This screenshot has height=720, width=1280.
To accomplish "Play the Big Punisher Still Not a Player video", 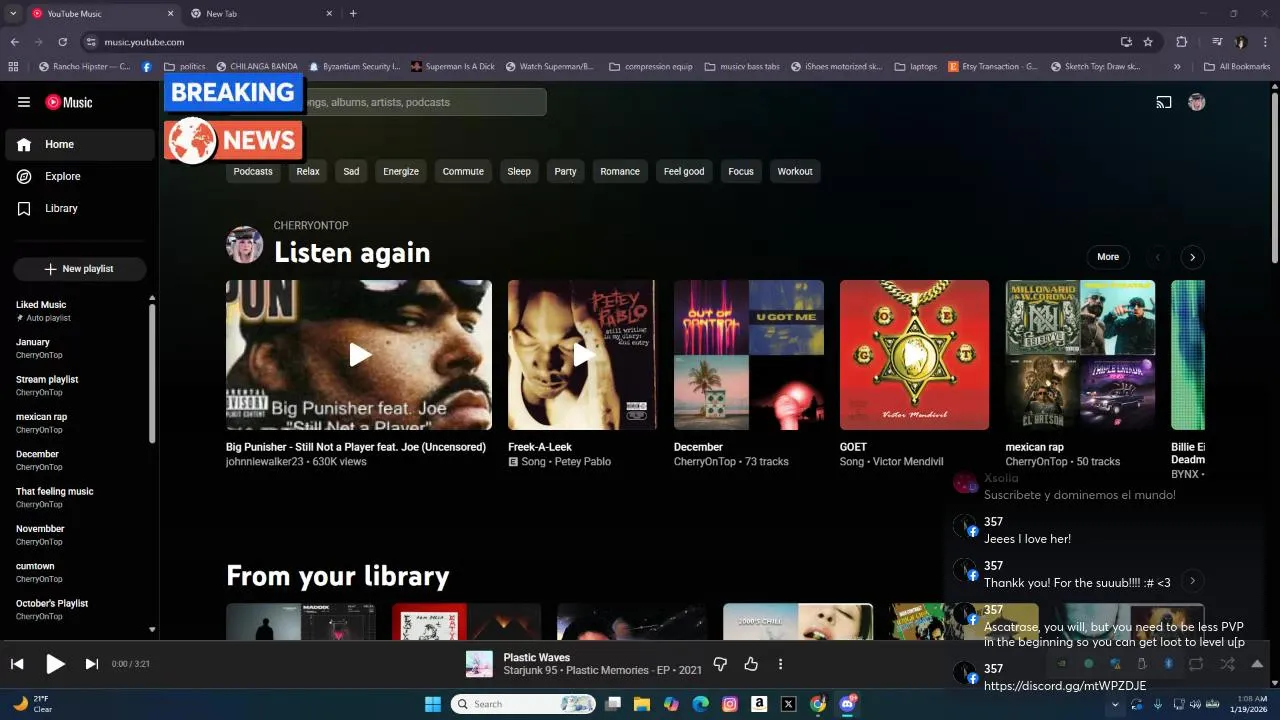I will (x=359, y=355).
